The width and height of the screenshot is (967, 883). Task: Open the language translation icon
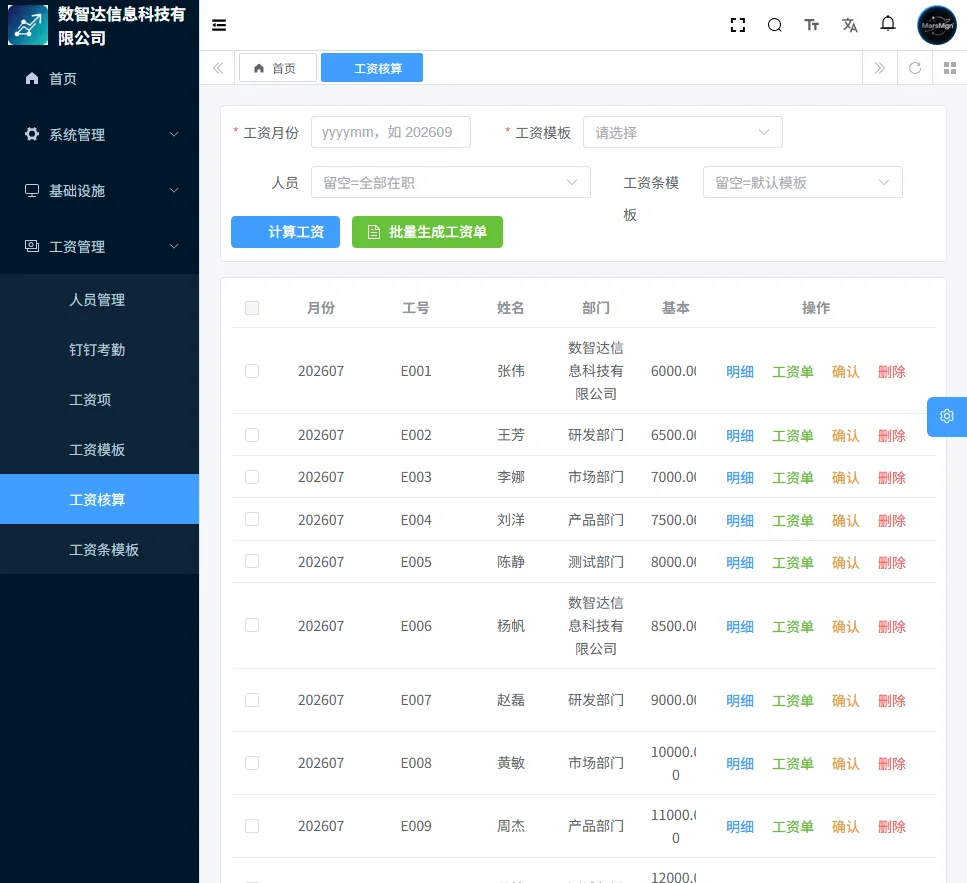pyautogui.click(x=850, y=25)
